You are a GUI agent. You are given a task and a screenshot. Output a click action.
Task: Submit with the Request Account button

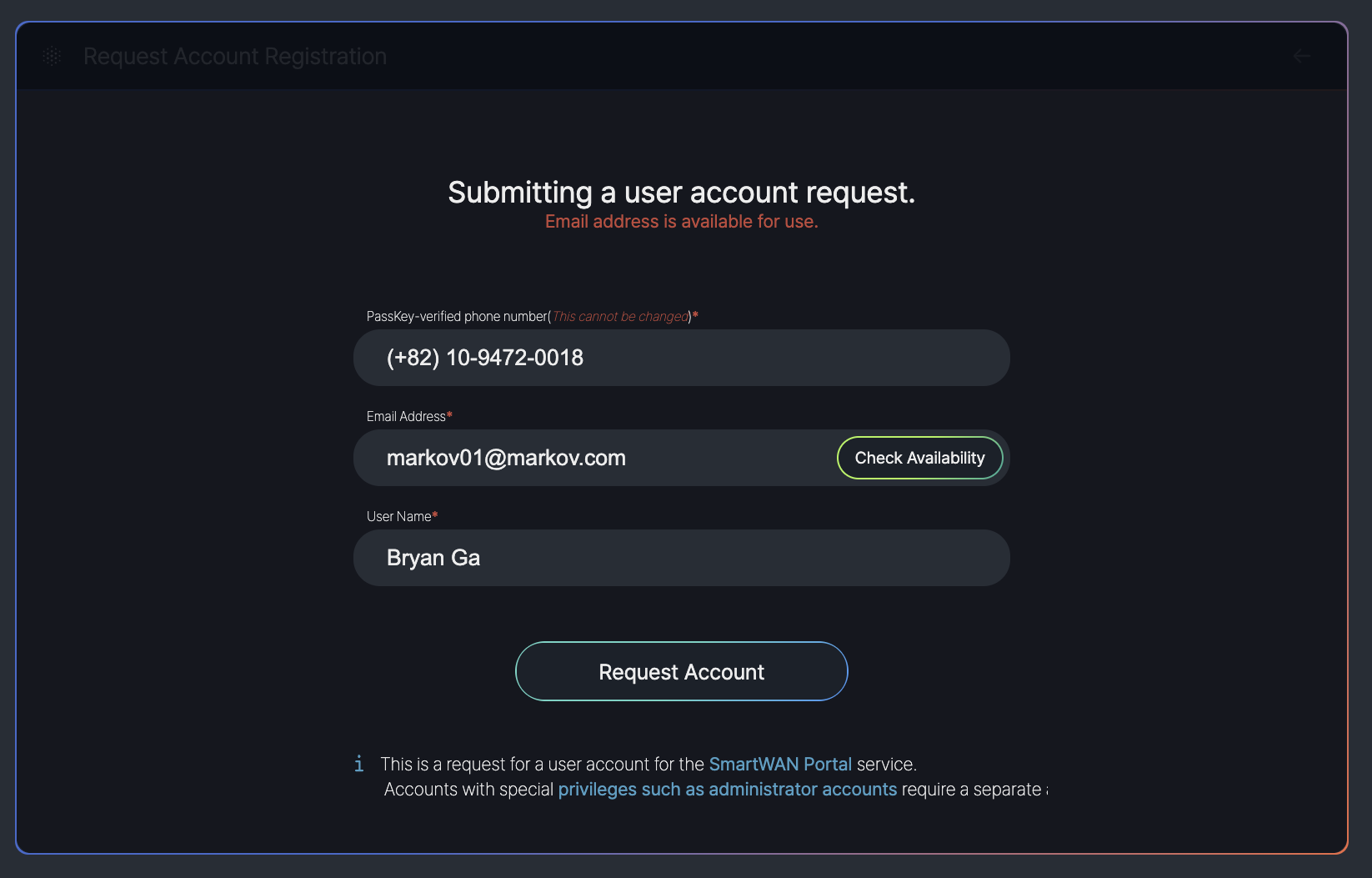point(681,671)
